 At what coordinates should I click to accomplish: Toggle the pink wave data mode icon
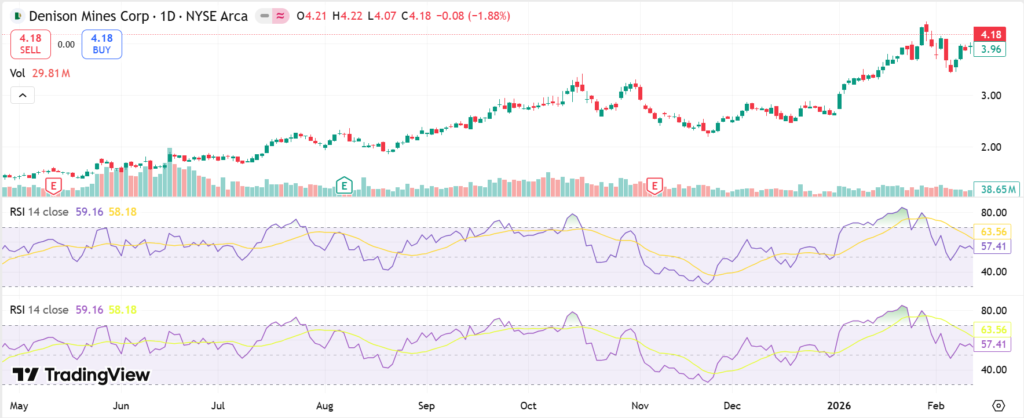click(281, 15)
